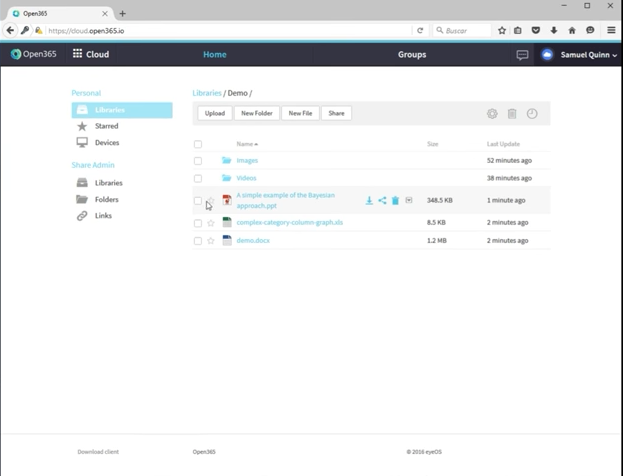Sort files by the Name column arrow
623x476 pixels.
pos(256,144)
